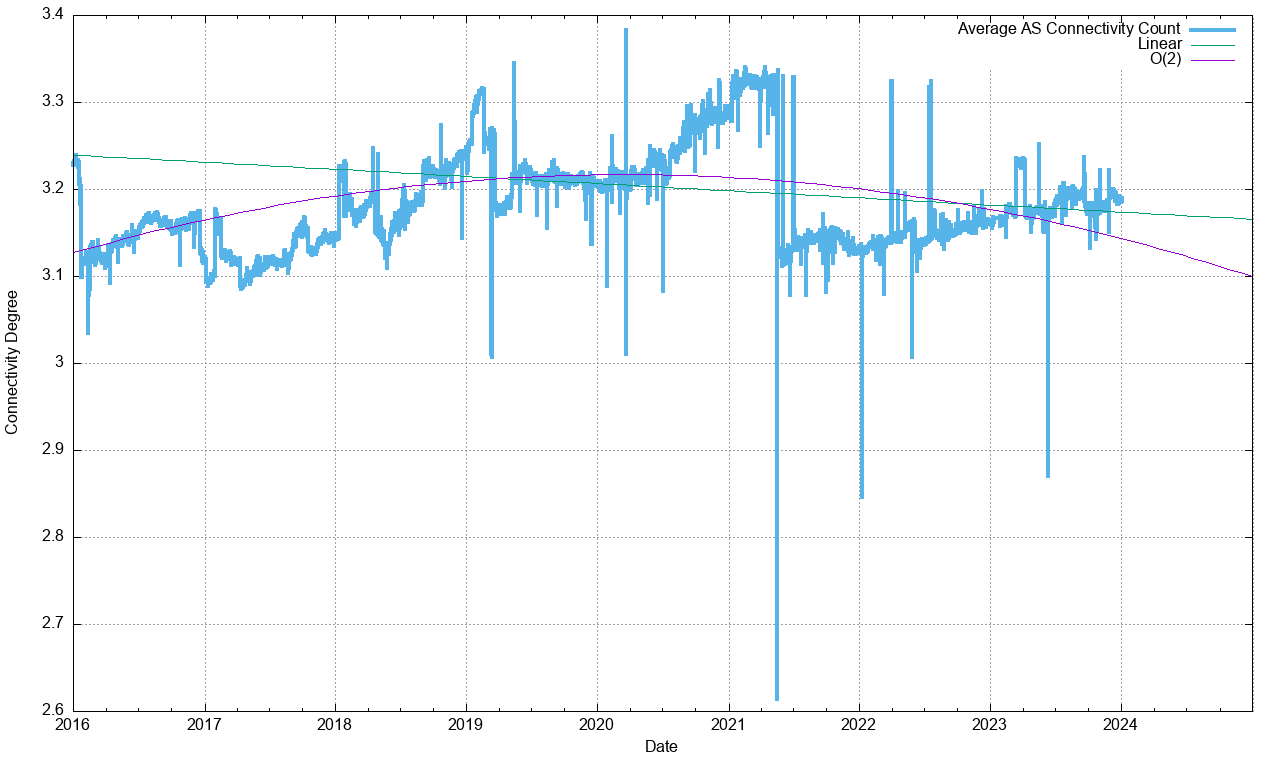1280x760 pixels.
Task: Click the 2016 x-axis tick label
Action: pyautogui.click(x=73, y=724)
